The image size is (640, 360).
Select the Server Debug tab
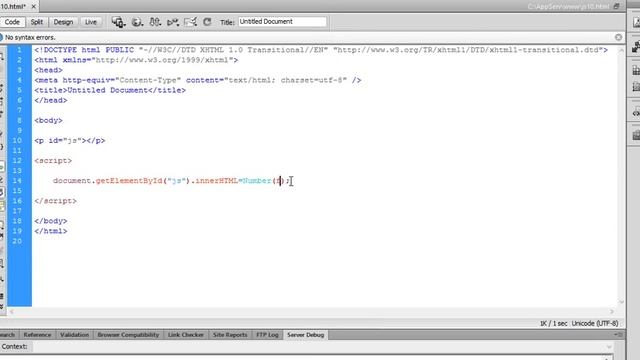pos(305,335)
